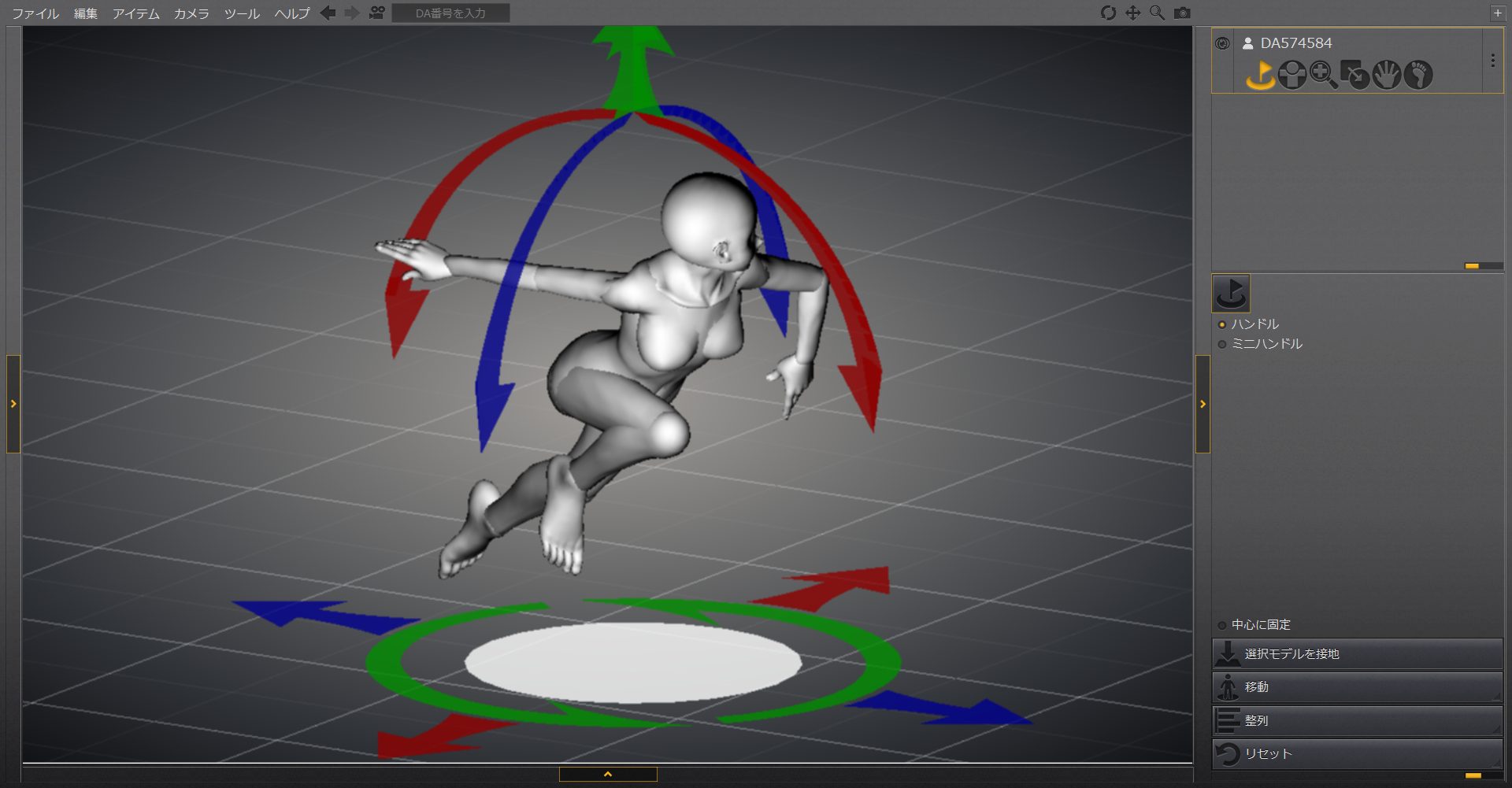Select the ミニハンドル radio option

click(x=1222, y=344)
